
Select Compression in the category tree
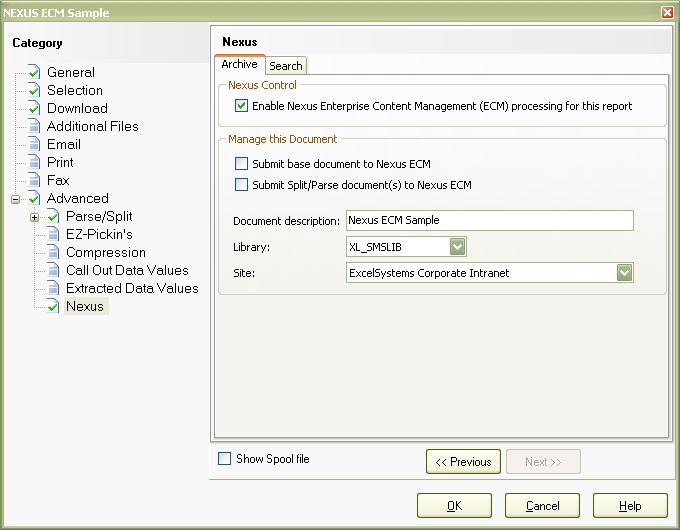tap(106, 252)
